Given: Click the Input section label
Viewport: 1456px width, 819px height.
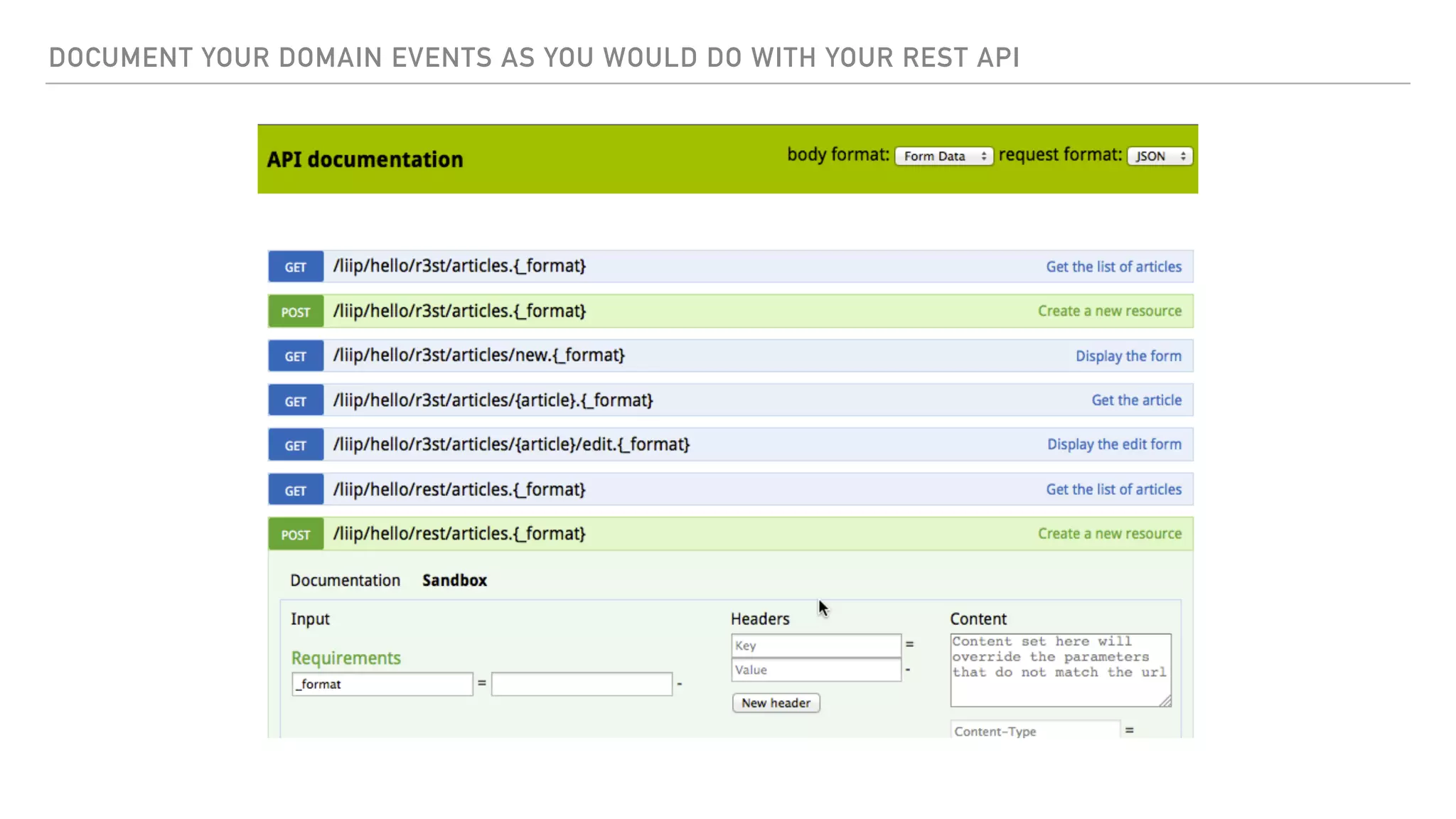Looking at the screenshot, I should (310, 619).
